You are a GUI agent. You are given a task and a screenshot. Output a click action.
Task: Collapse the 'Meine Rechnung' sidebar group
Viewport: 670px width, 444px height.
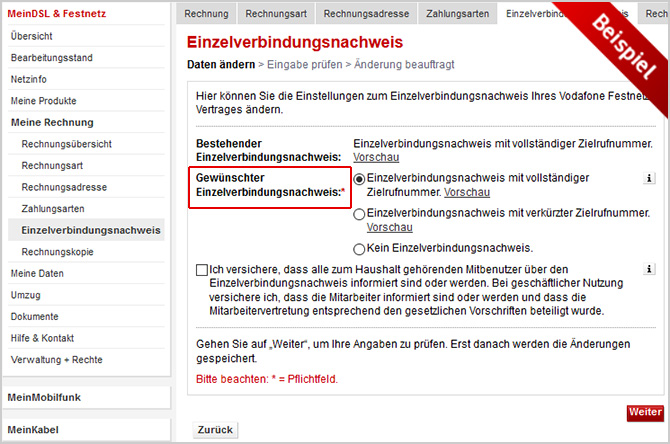[x=52, y=122]
